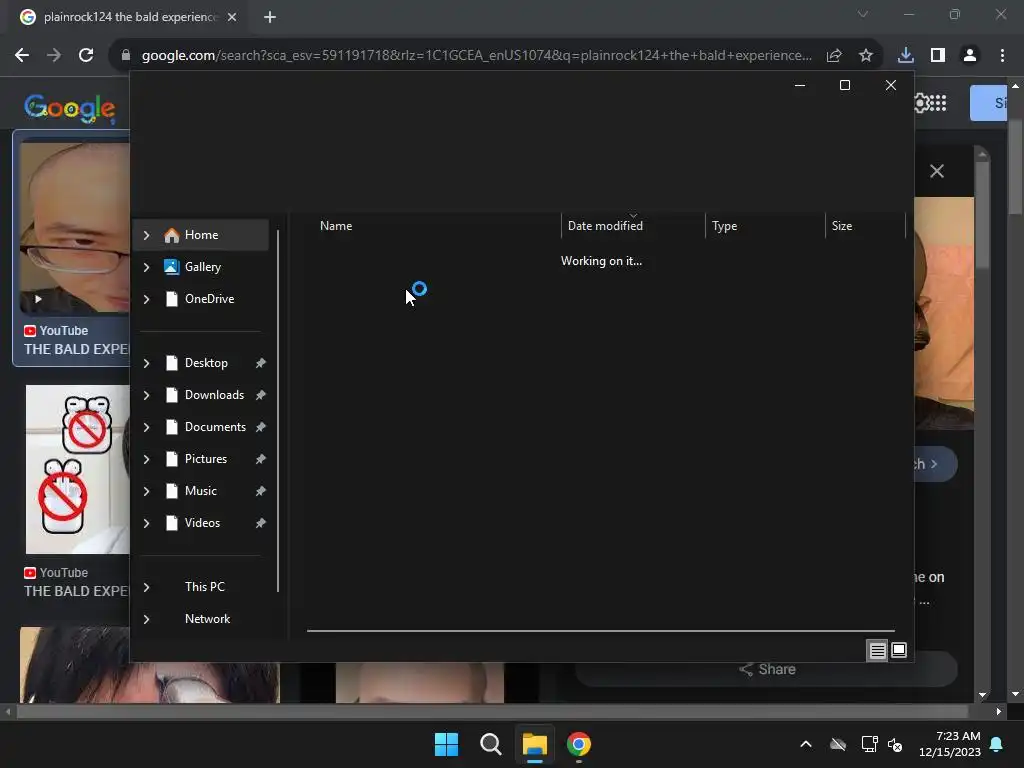Click the pin icon next to Videos
The image size is (1024, 768).
pyautogui.click(x=261, y=523)
